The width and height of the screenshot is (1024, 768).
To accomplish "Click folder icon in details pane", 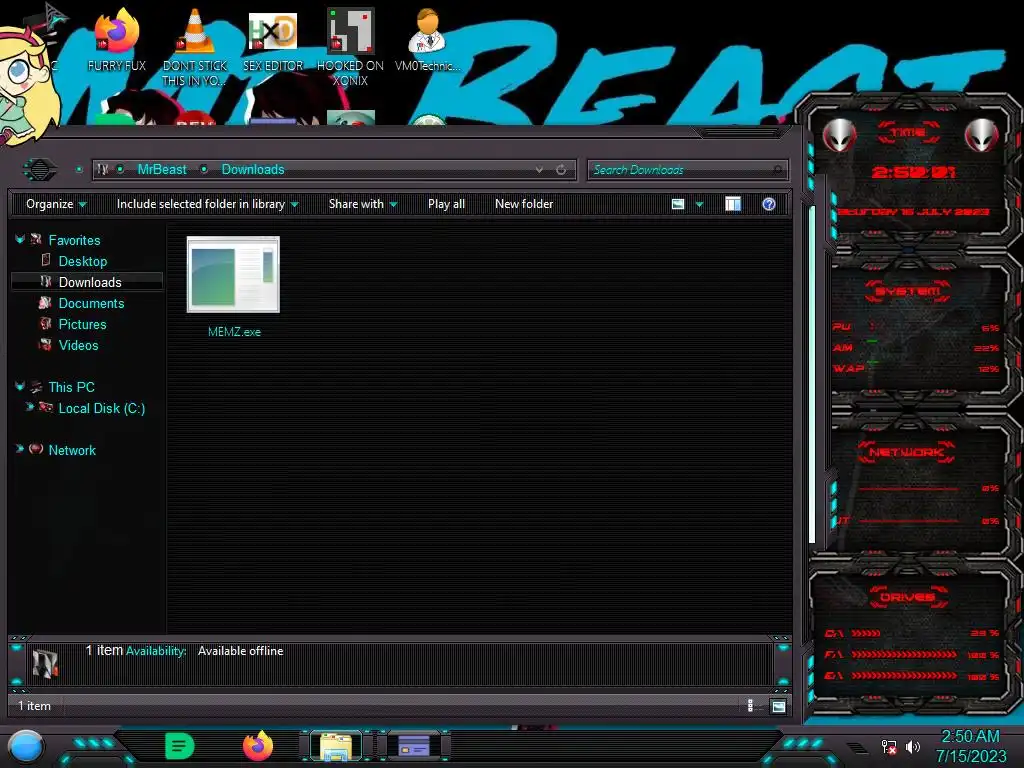I will tap(45, 662).
